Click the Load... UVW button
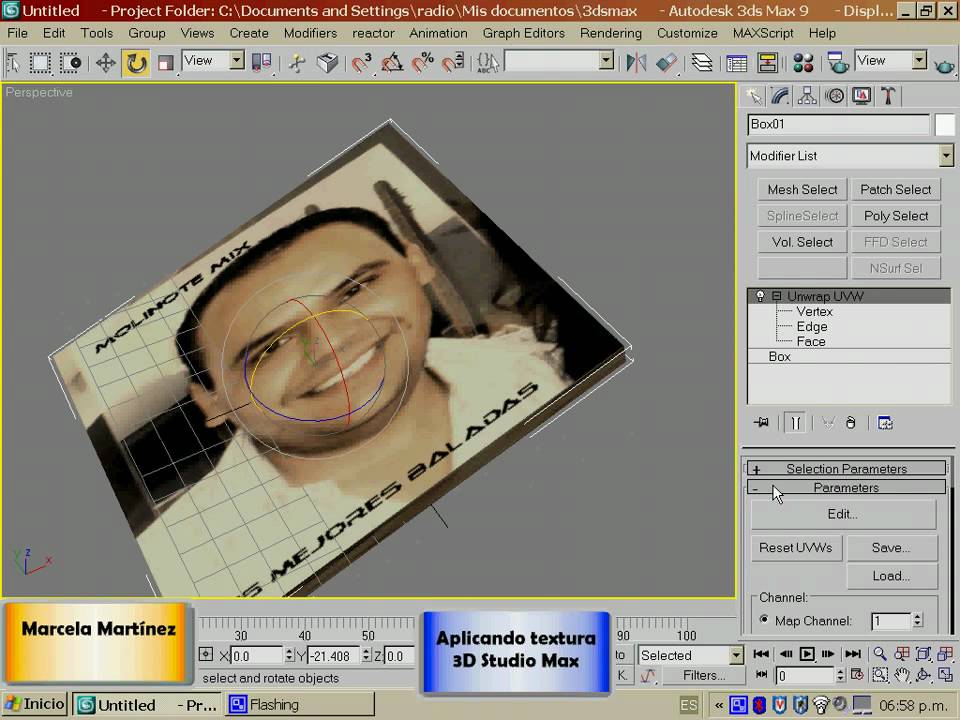 891,576
